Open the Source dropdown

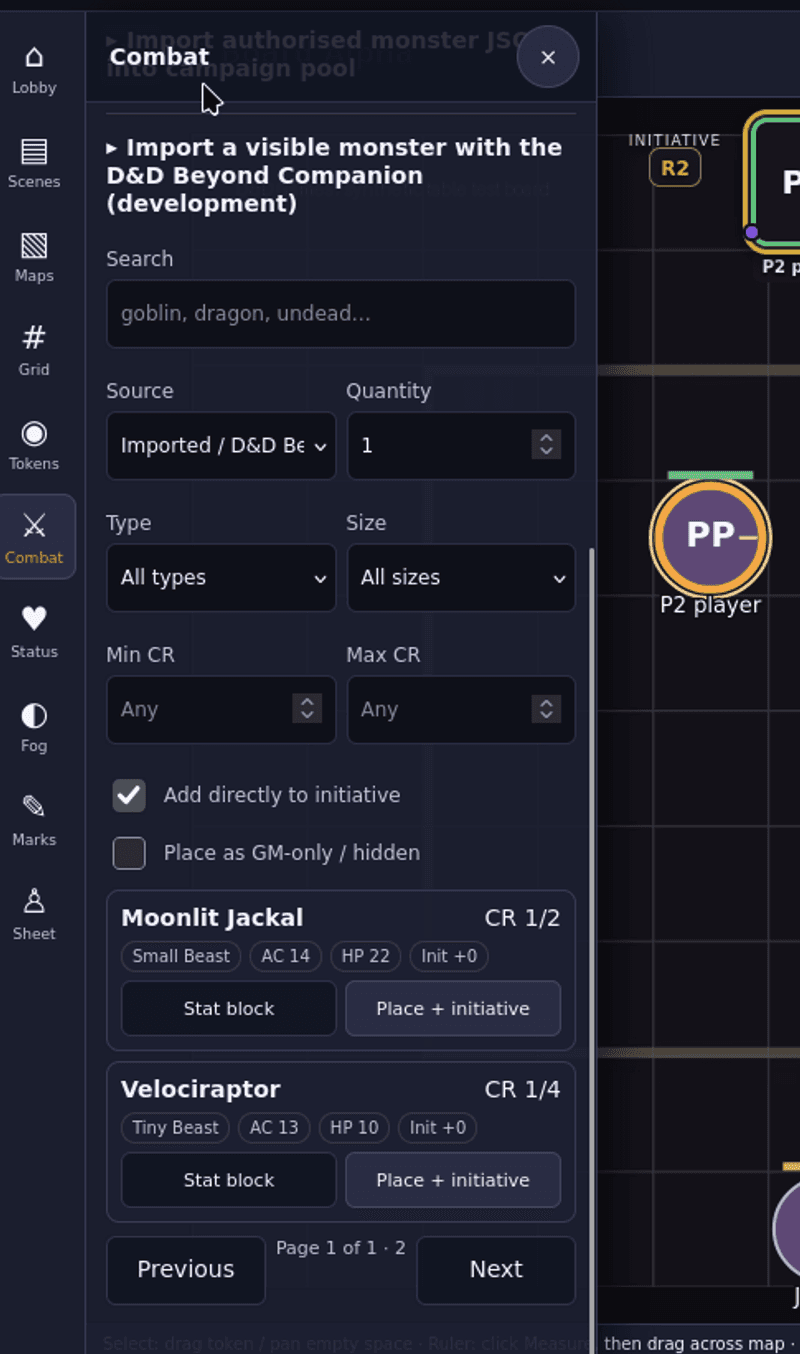[x=221, y=446]
